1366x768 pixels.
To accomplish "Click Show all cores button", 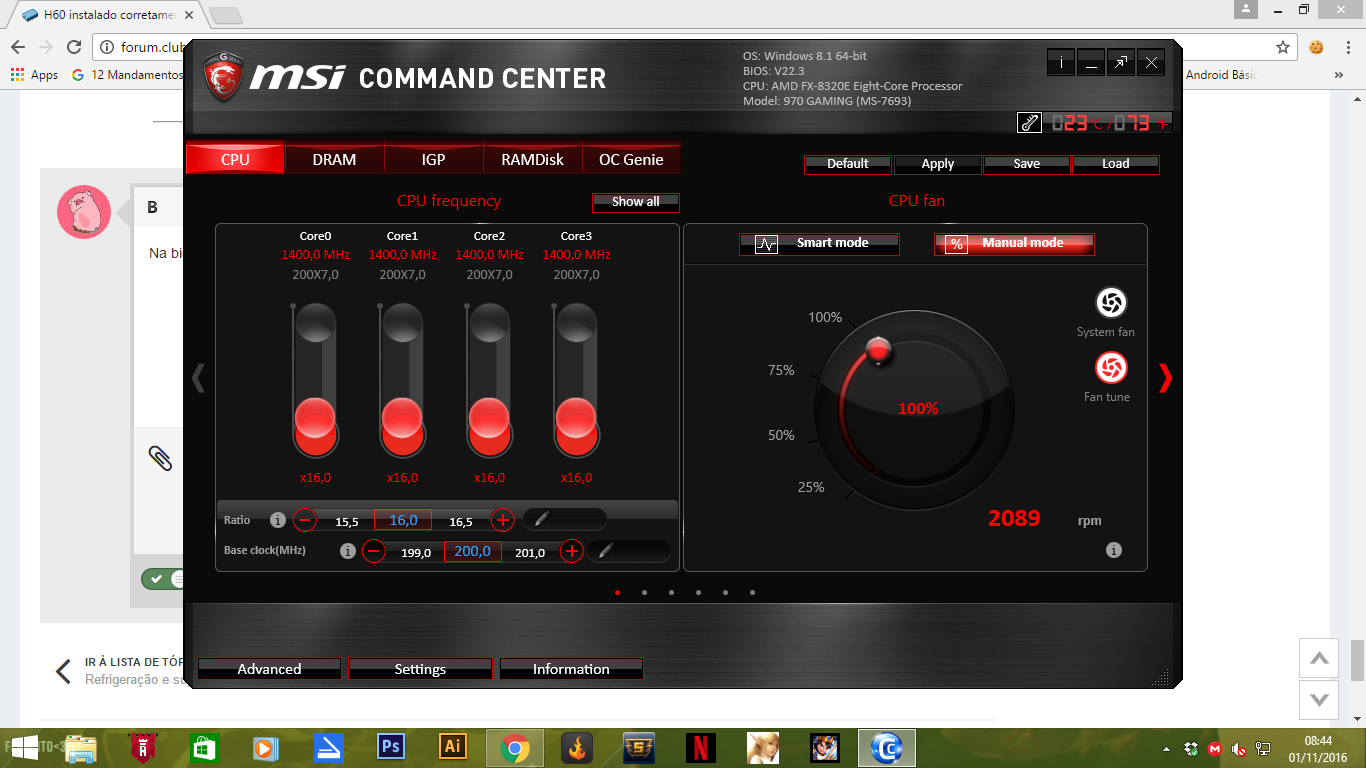I will (636, 202).
